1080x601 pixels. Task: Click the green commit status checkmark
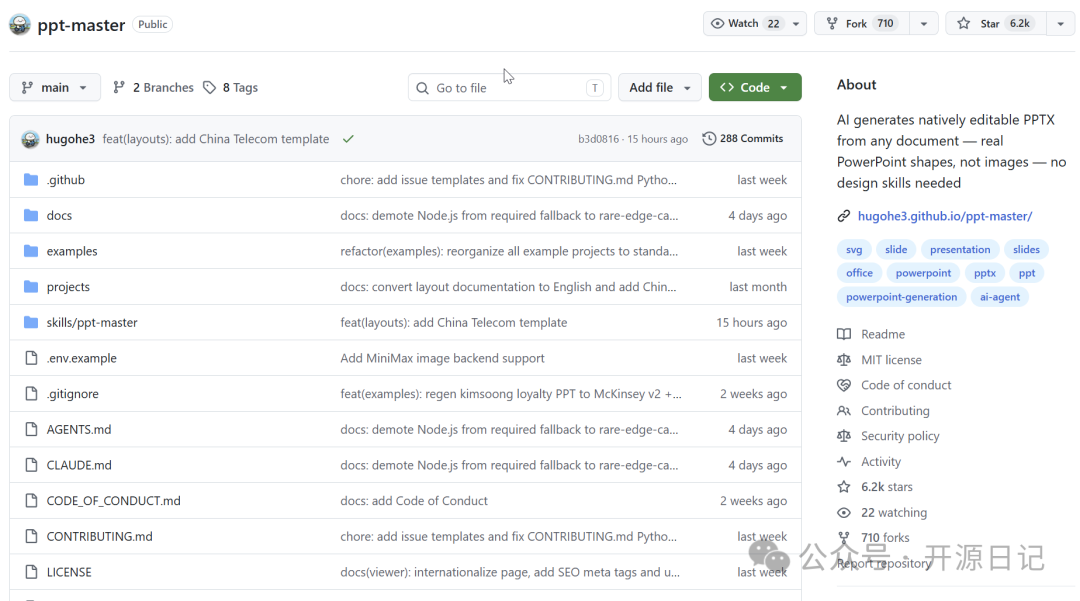click(x=348, y=139)
